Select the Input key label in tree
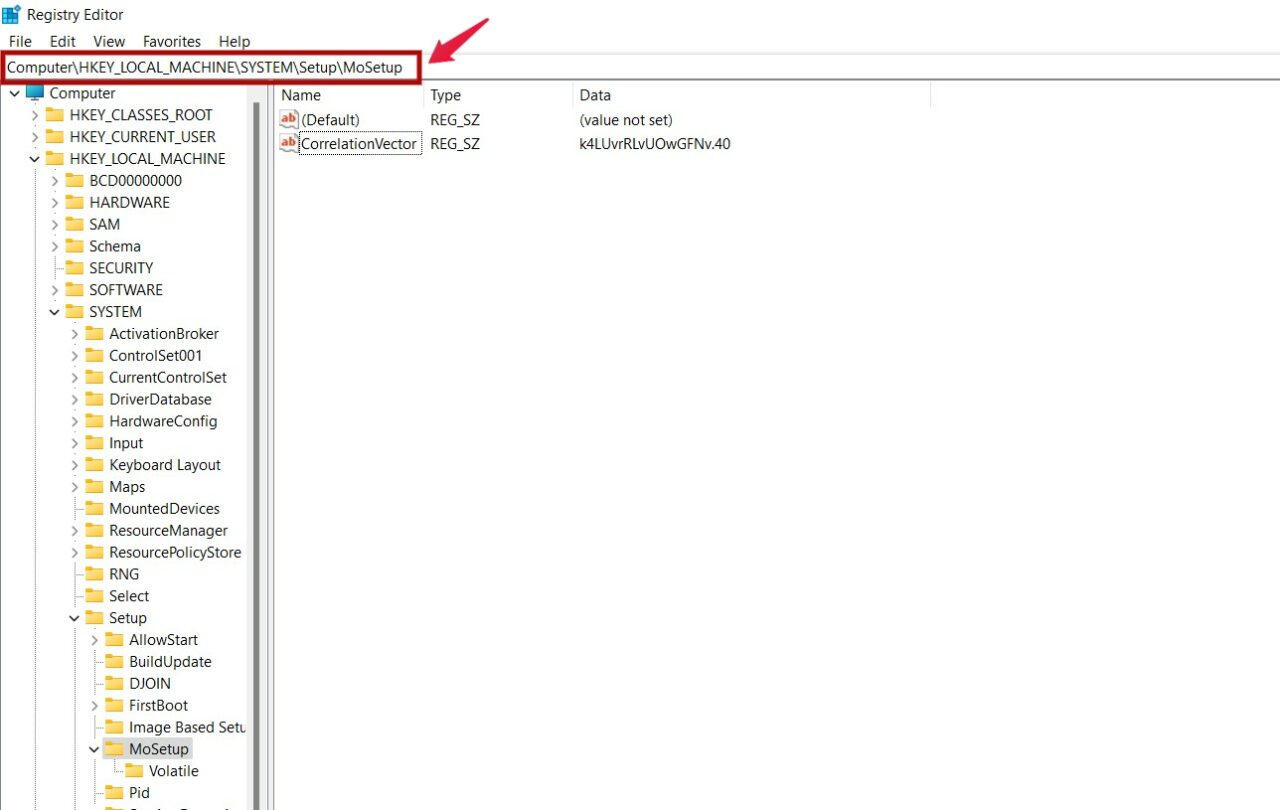 [x=126, y=444]
